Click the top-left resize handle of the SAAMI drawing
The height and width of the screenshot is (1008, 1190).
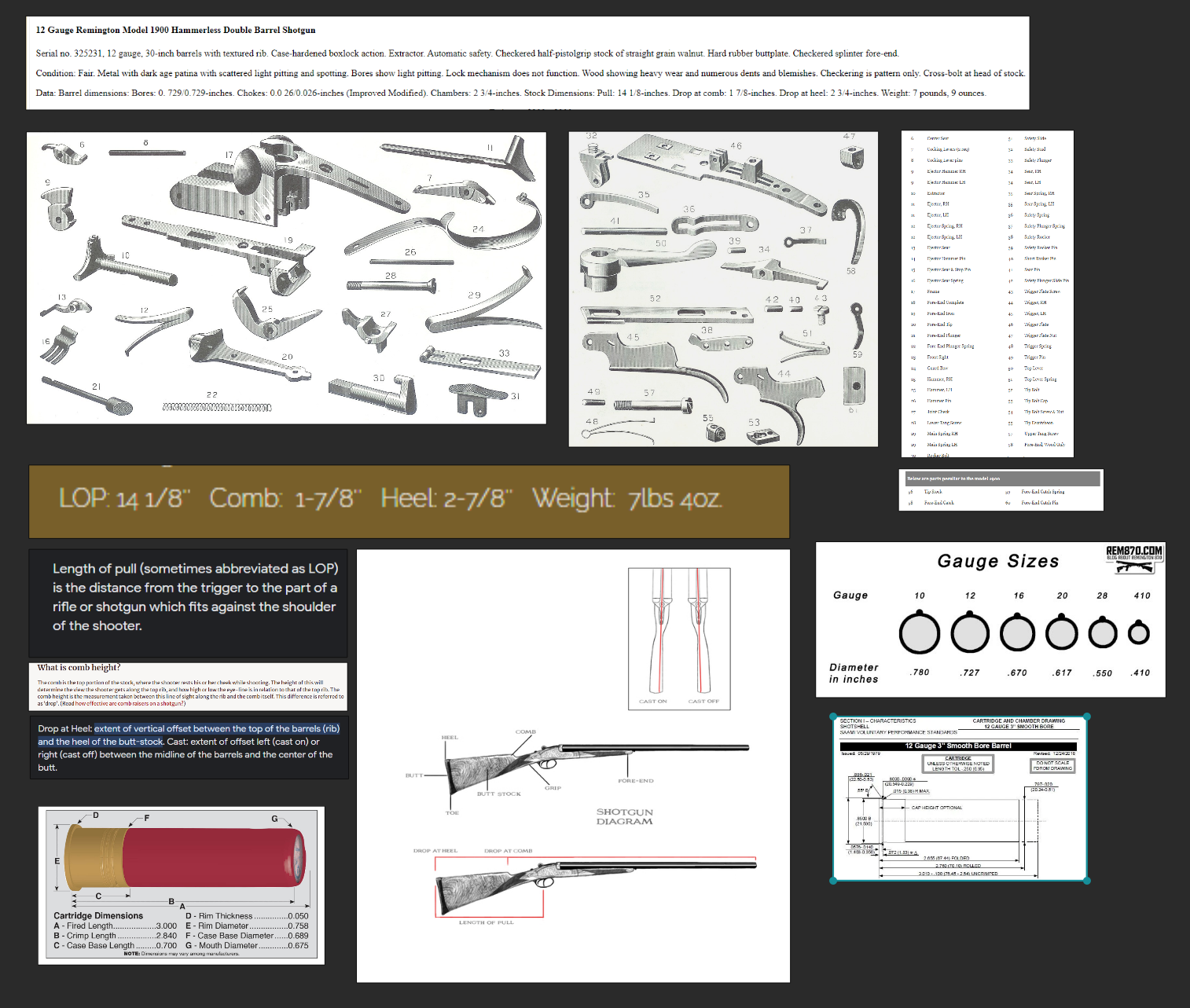(833, 717)
